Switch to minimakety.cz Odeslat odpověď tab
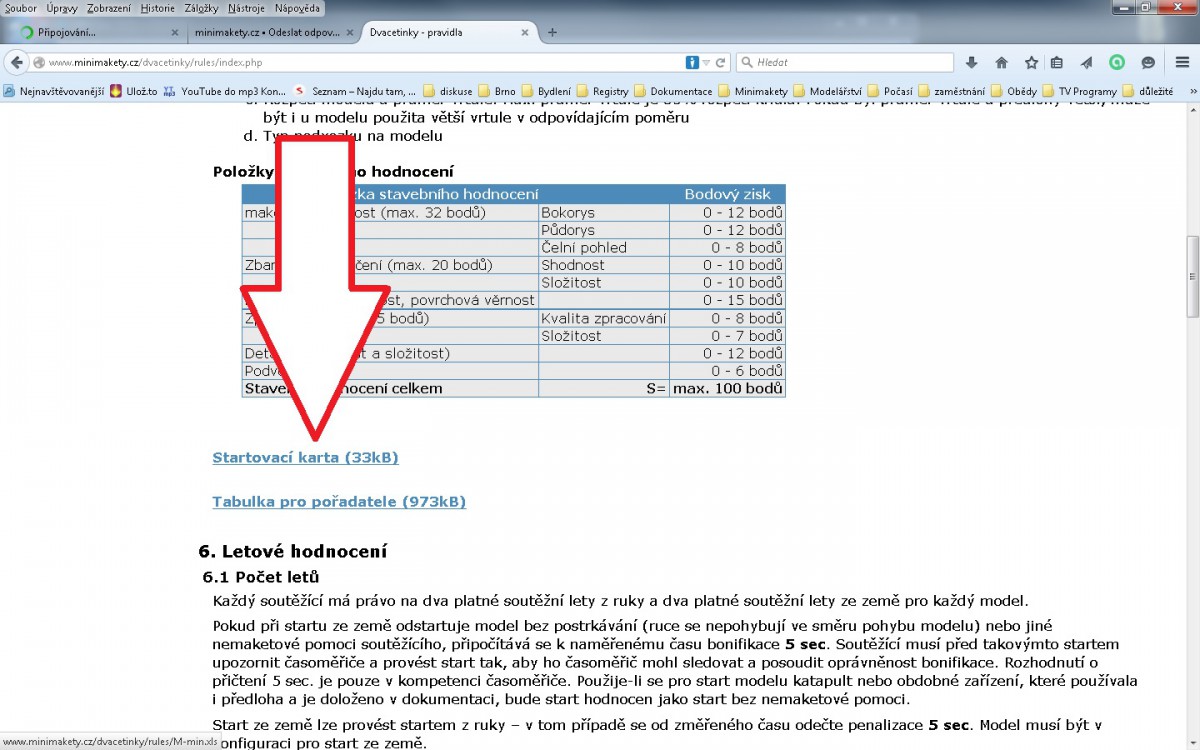This screenshot has width=1200, height=750. pyautogui.click(x=266, y=32)
